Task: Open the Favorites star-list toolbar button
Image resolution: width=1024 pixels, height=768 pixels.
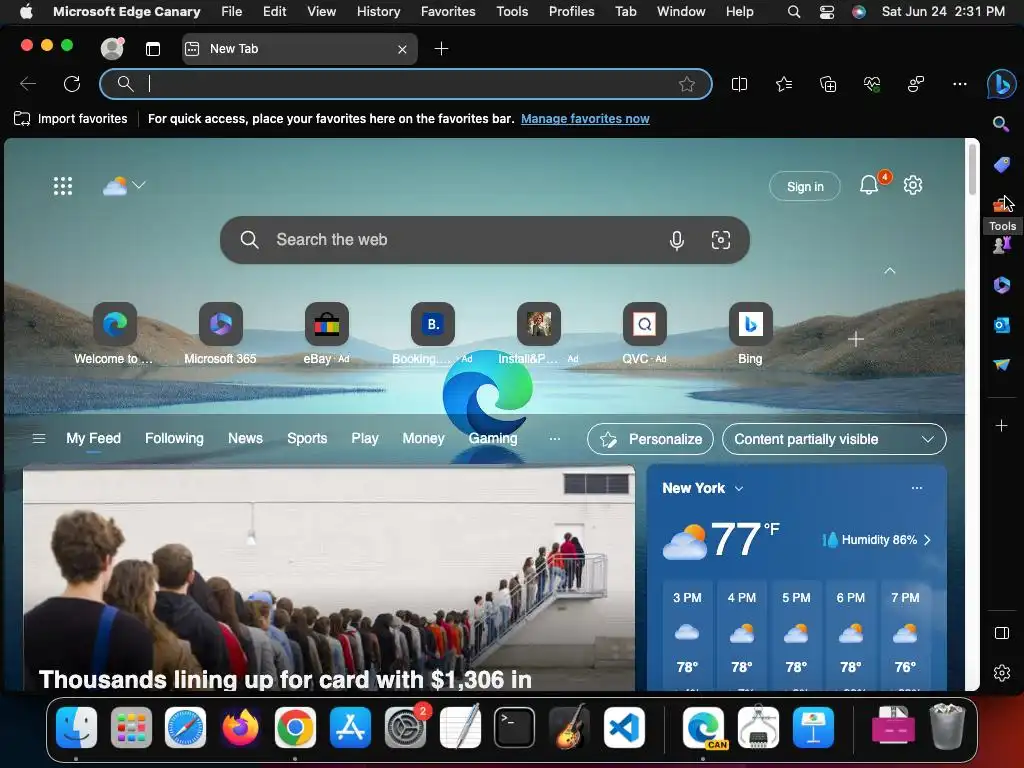Action: pyautogui.click(x=784, y=84)
